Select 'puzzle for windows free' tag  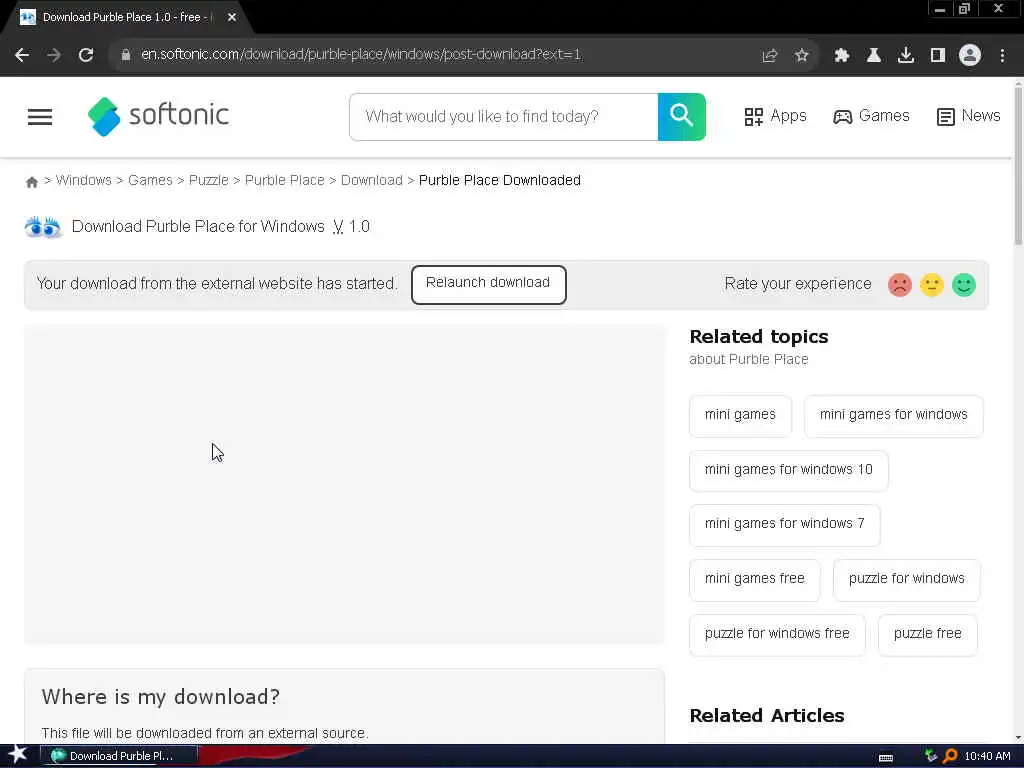click(x=777, y=634)
